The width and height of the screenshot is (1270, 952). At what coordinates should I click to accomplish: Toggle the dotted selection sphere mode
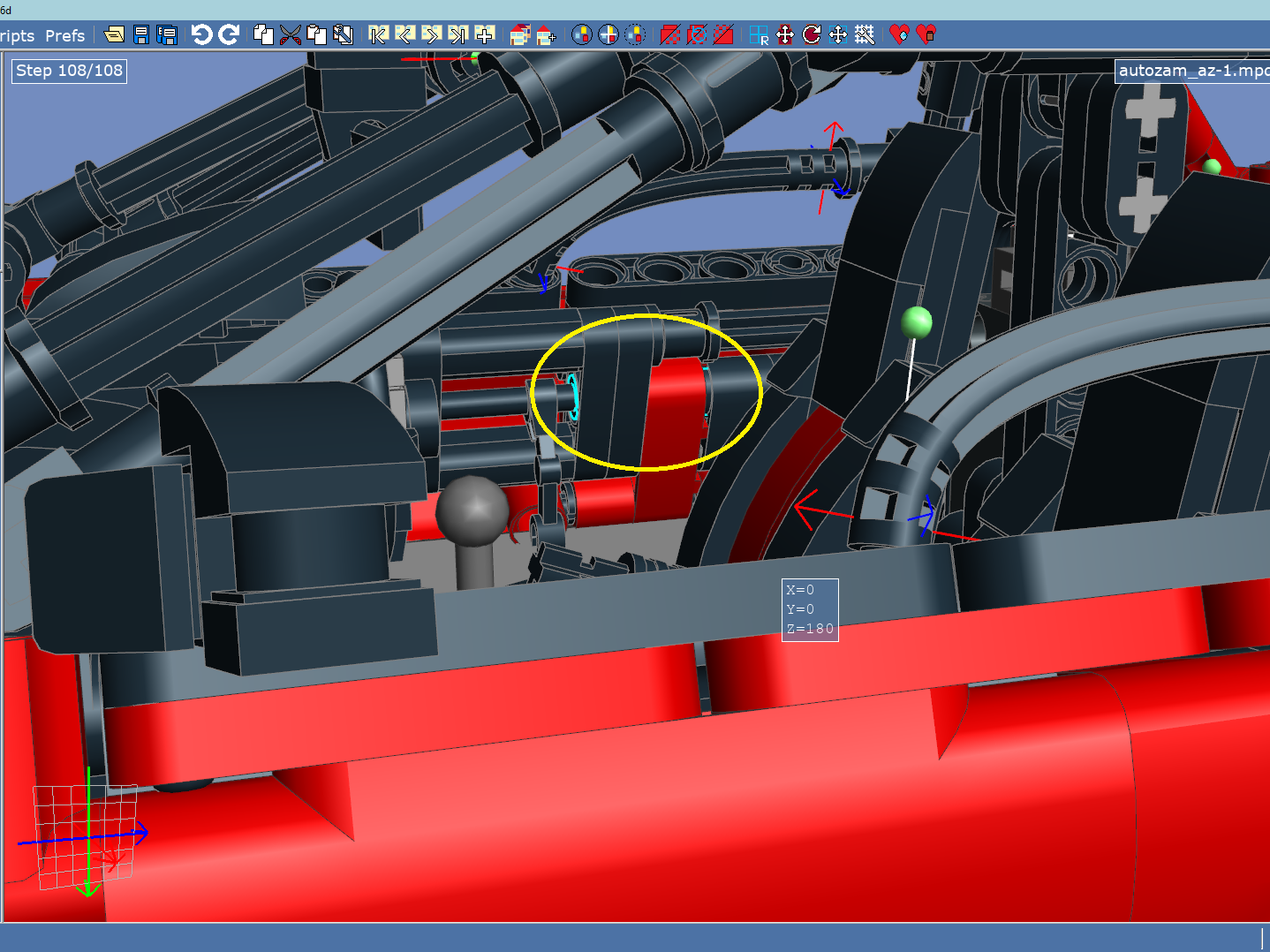635,35
